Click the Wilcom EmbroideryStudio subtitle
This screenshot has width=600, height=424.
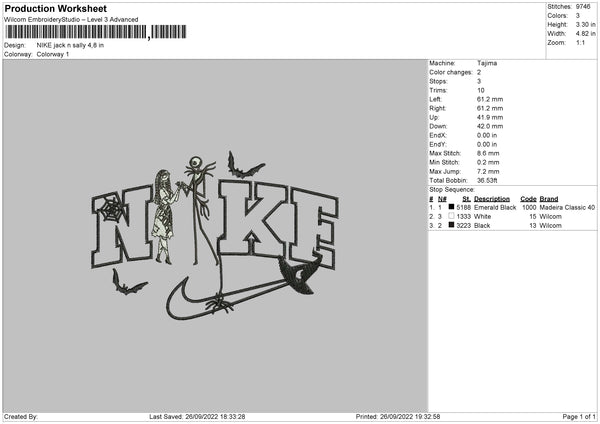(71, 20)
